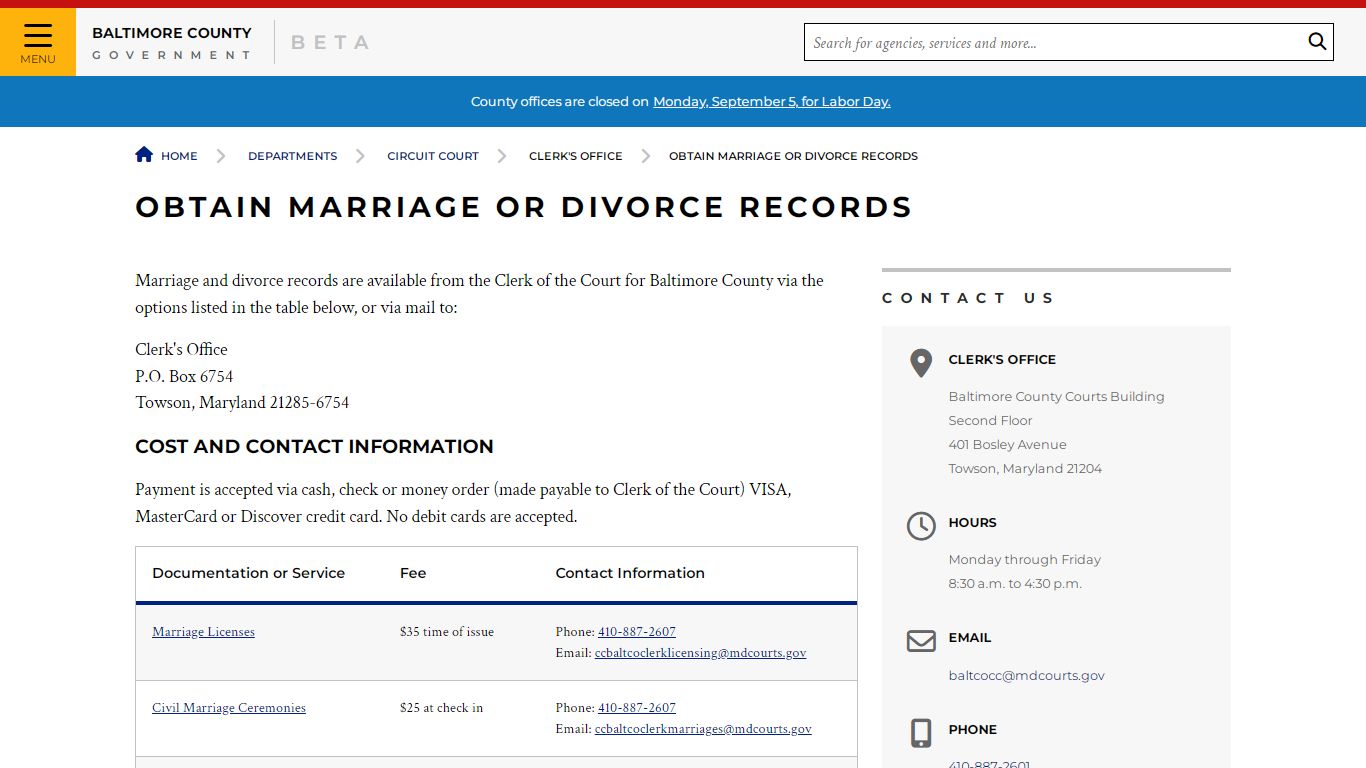This screenshot has height=768, width=1366.
Task: Click the search magnifier icon
Action: [x=1317, y=42]
